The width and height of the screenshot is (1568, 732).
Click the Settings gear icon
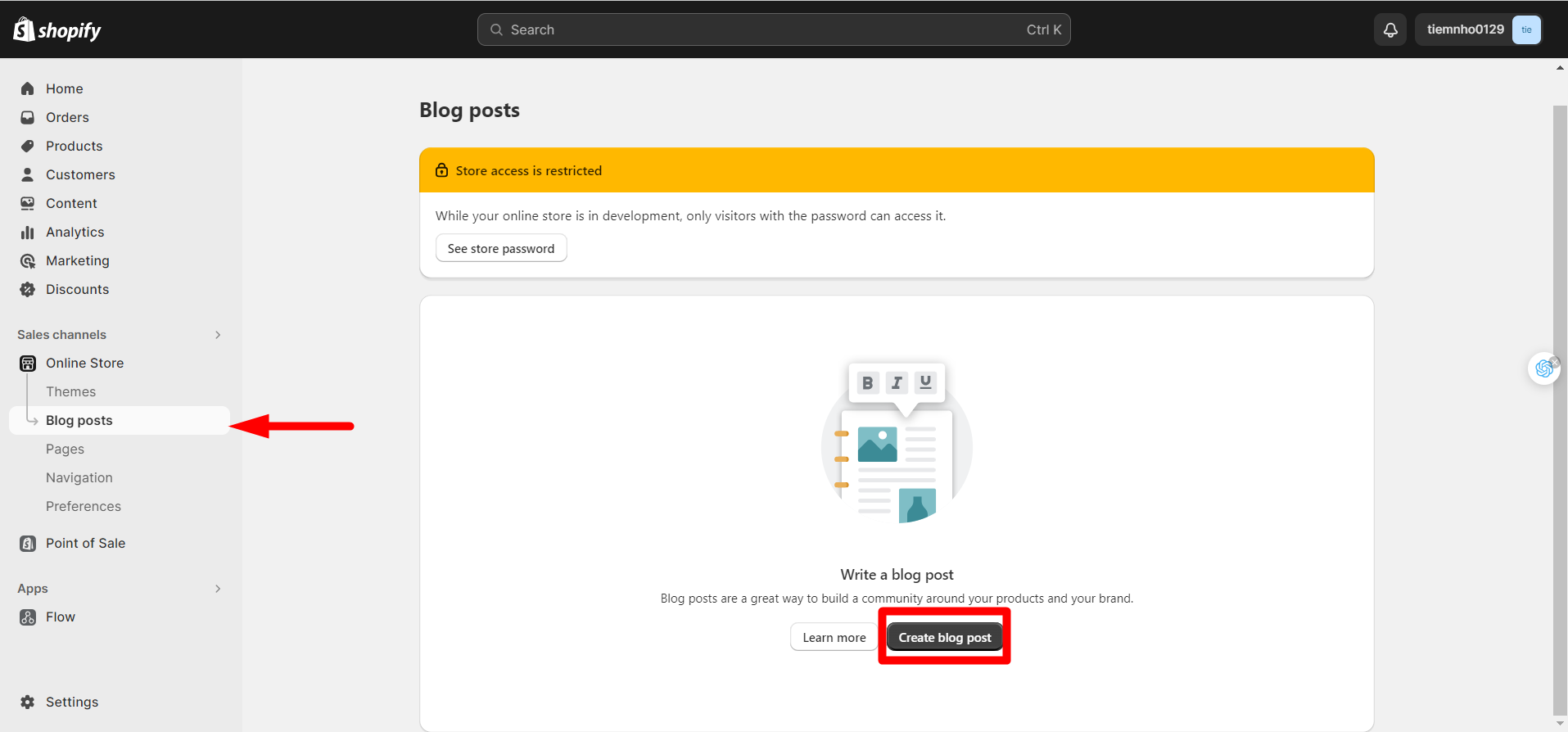(x=28, y=702)
